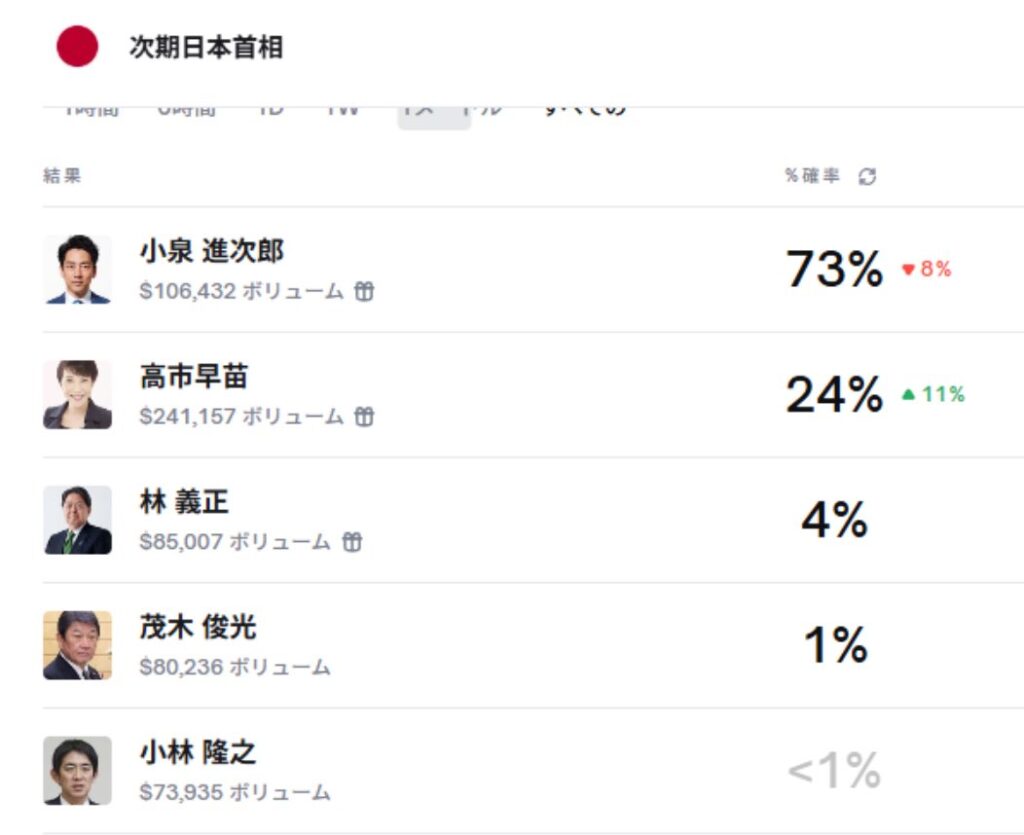Select the 1W time range tab
This screenshot has height=835, width=1024.
pyautogui.click(x=342, y=108)
